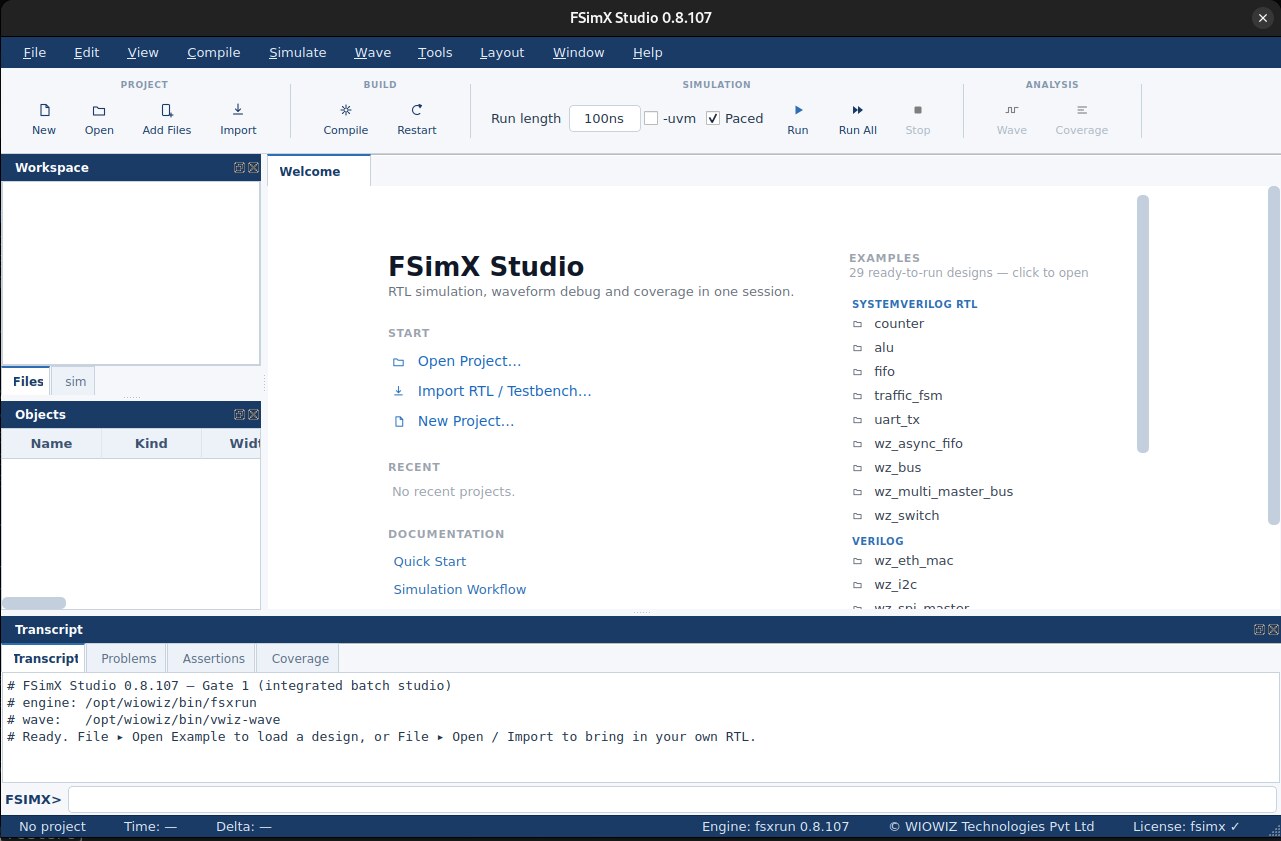Click the Welcome page vertical scrollbar
This screenshot has height=841, width=1281.
(1273, 355)
